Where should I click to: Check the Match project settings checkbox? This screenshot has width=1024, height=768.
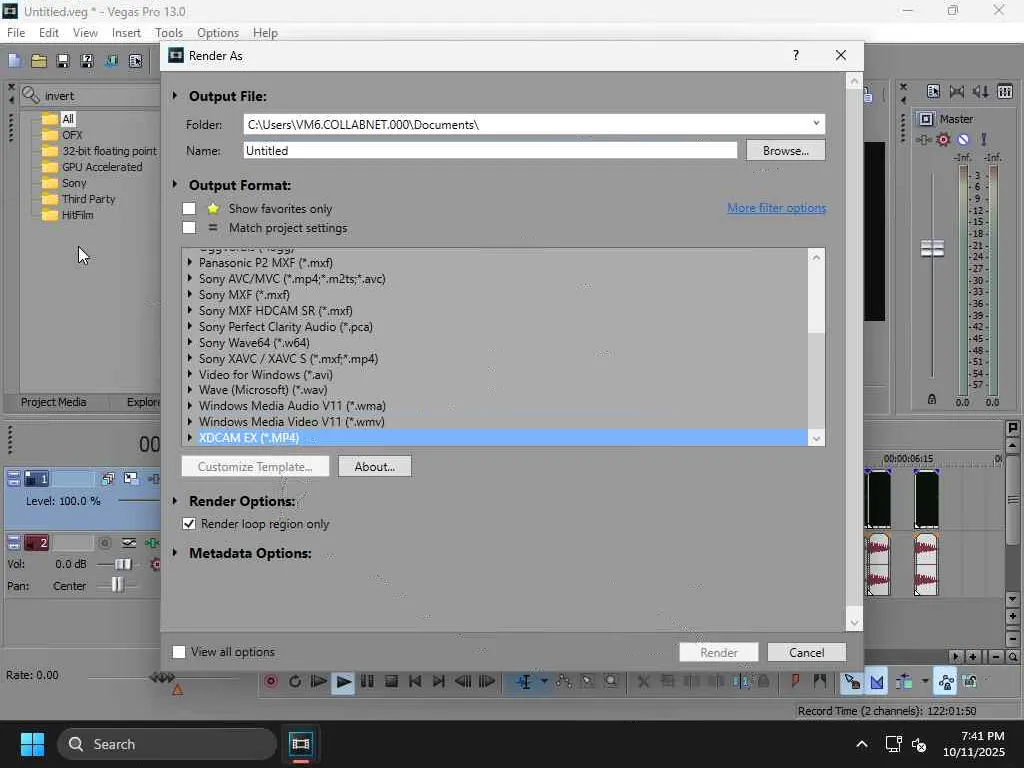tap(189, 228)
